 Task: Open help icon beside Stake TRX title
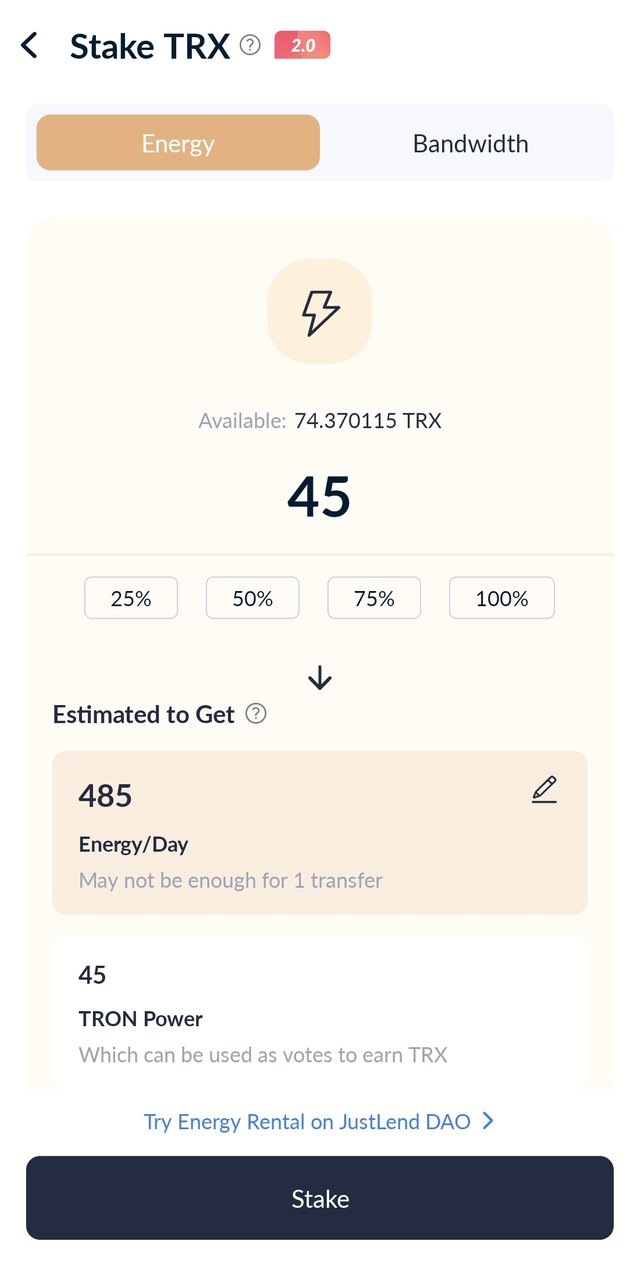coord(251,45)
